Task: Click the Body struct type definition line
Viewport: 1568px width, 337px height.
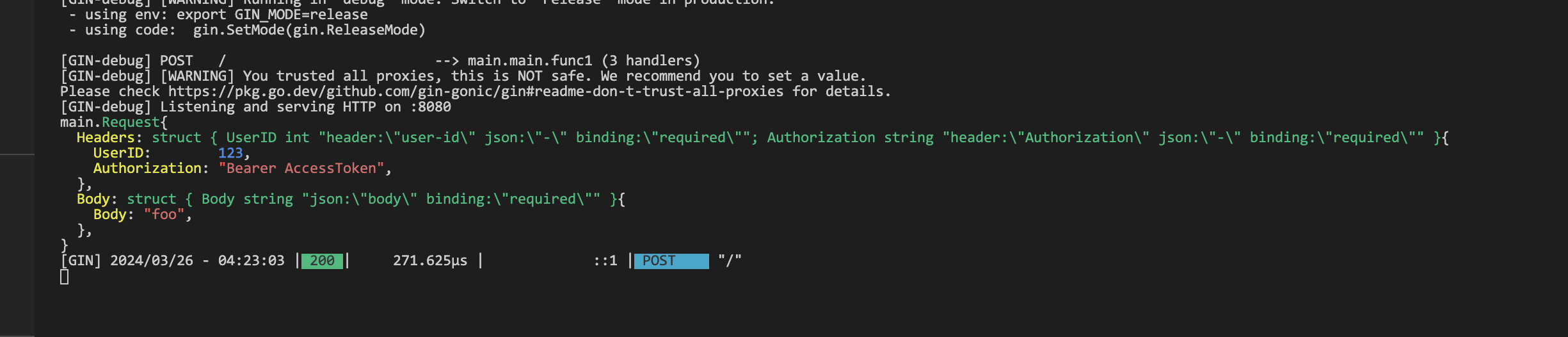Action: pos(351,199)
